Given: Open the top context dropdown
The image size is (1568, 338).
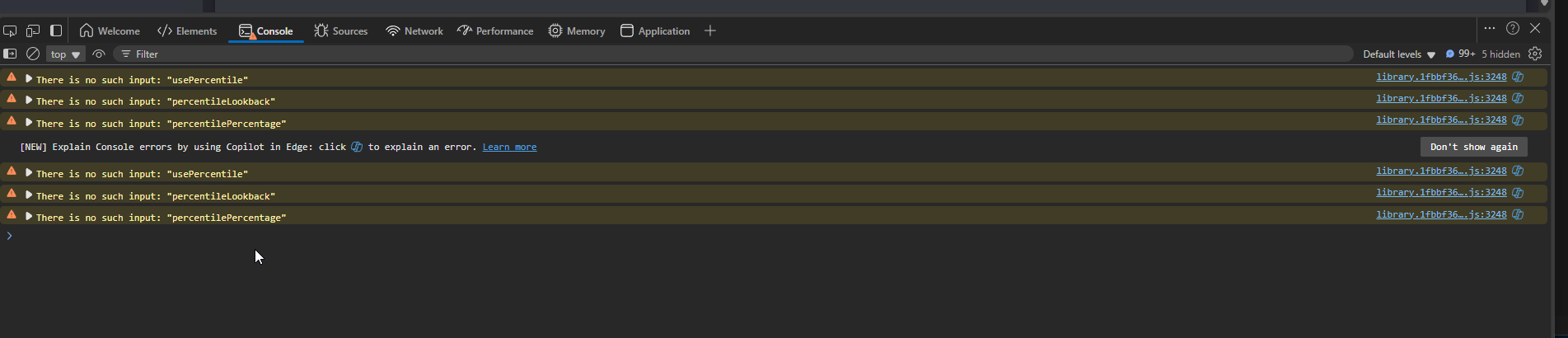Looking at the screenshot, I should click(65, 54).
